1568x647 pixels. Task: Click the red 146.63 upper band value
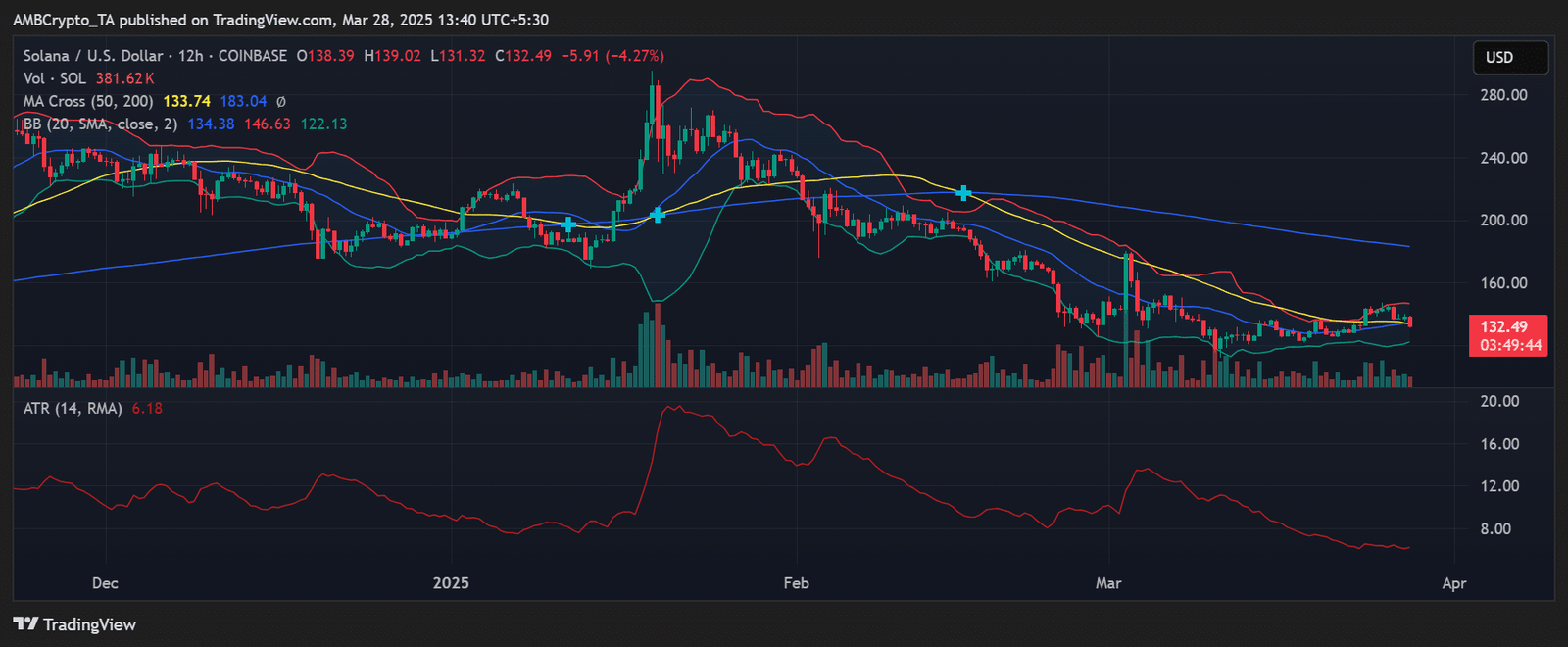coord(268,124)
